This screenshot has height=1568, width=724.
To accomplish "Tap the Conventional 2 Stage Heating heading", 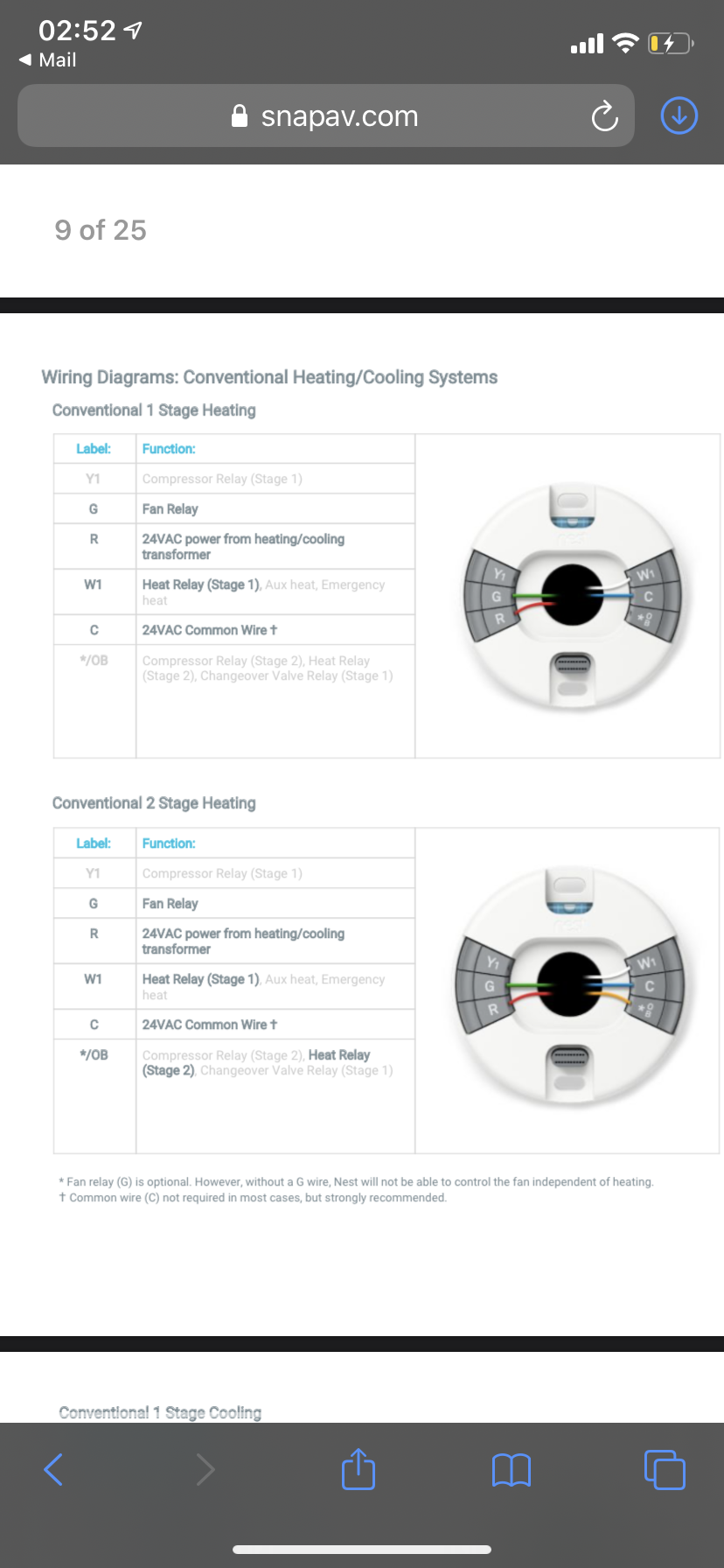I will tap(154, 802).
